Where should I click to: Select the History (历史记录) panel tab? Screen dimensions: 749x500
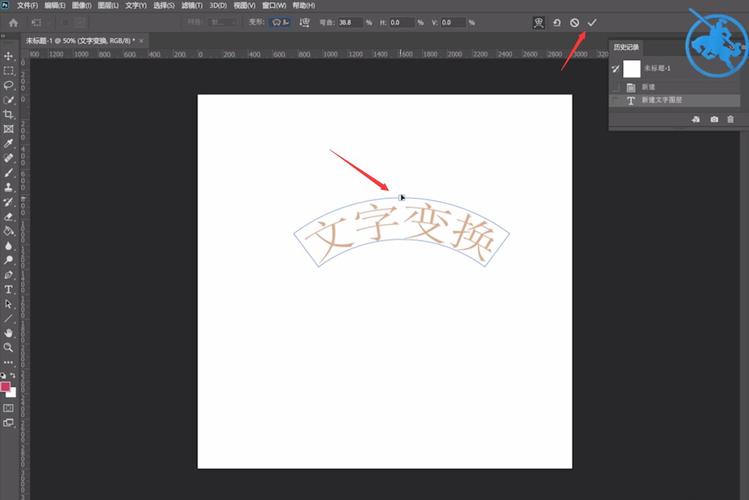[626, 47]
